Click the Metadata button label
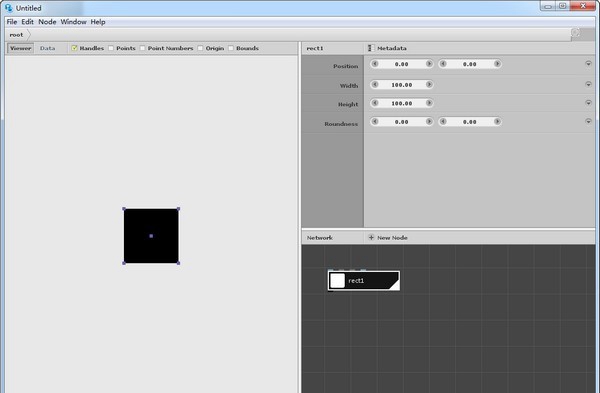The height and width of the screenshot is (393, 600). [x=392, y=48]
